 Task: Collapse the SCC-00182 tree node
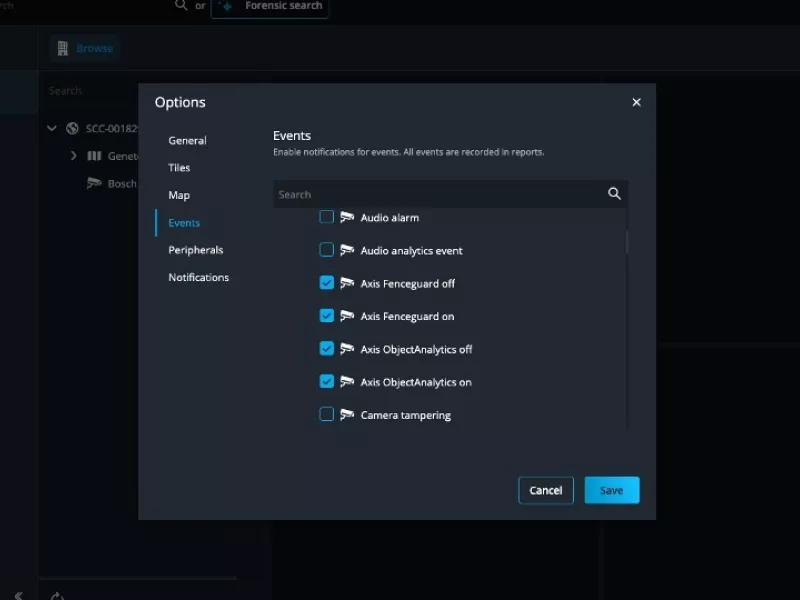point(51,128)
